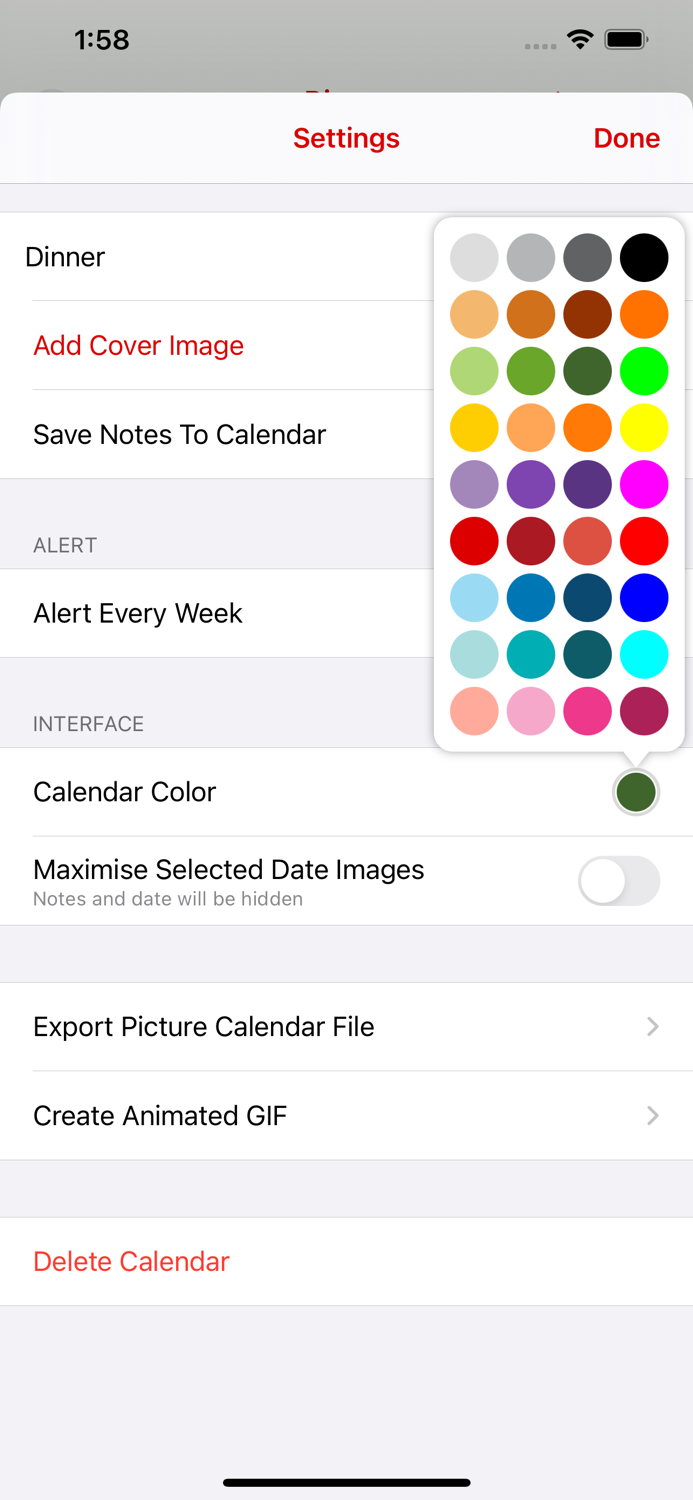Delete the Dinner calendar
The height and width of the screenshot is (1500, 693).
point(131,1262)
